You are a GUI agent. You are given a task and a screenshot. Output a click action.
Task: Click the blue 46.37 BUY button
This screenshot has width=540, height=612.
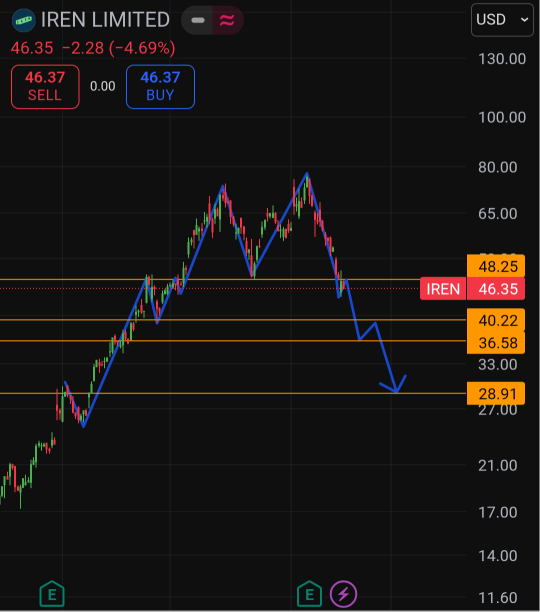point(160,87)
